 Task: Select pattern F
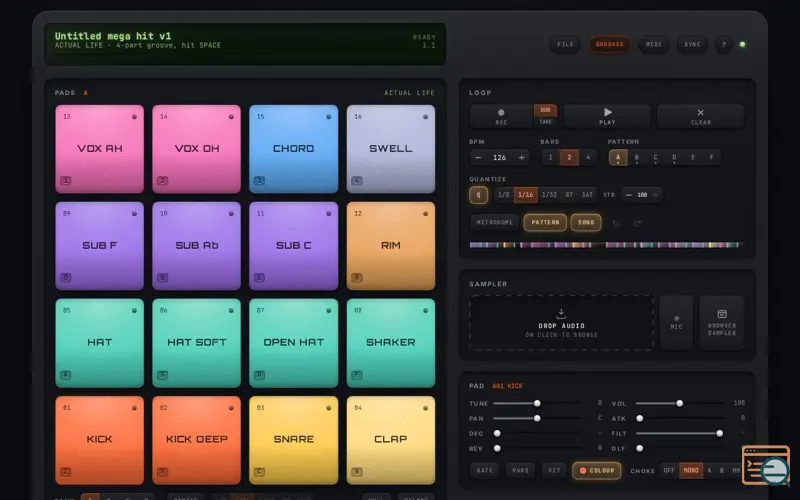(x=712, y=158)
